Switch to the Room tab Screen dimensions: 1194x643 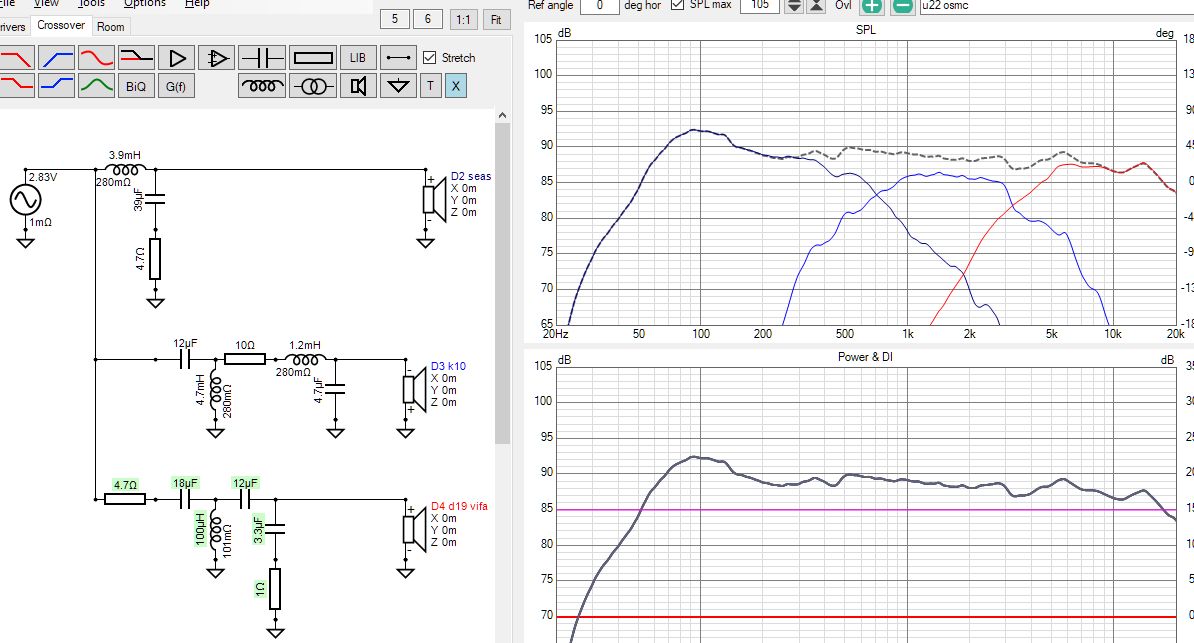110,27
